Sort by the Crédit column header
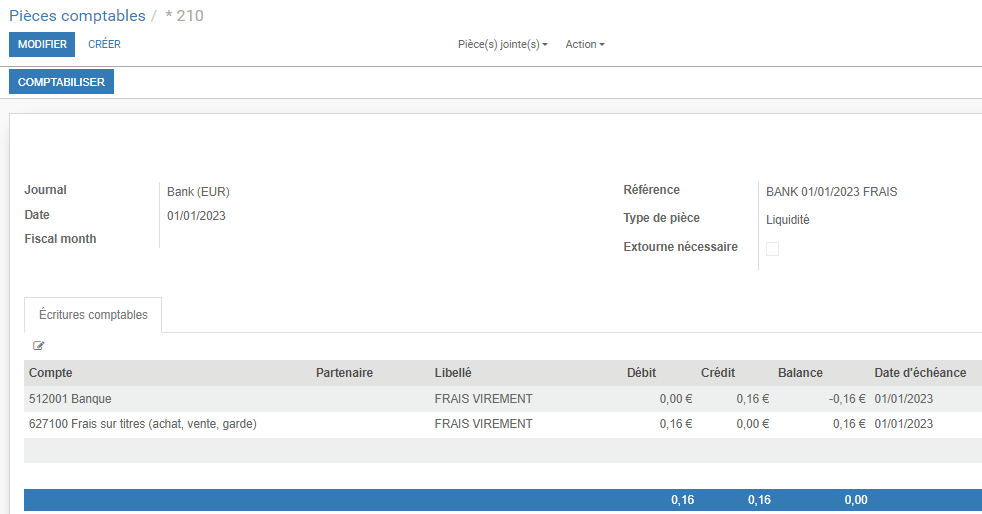Screen dimensions: 982x514 [x=718, y=373]
